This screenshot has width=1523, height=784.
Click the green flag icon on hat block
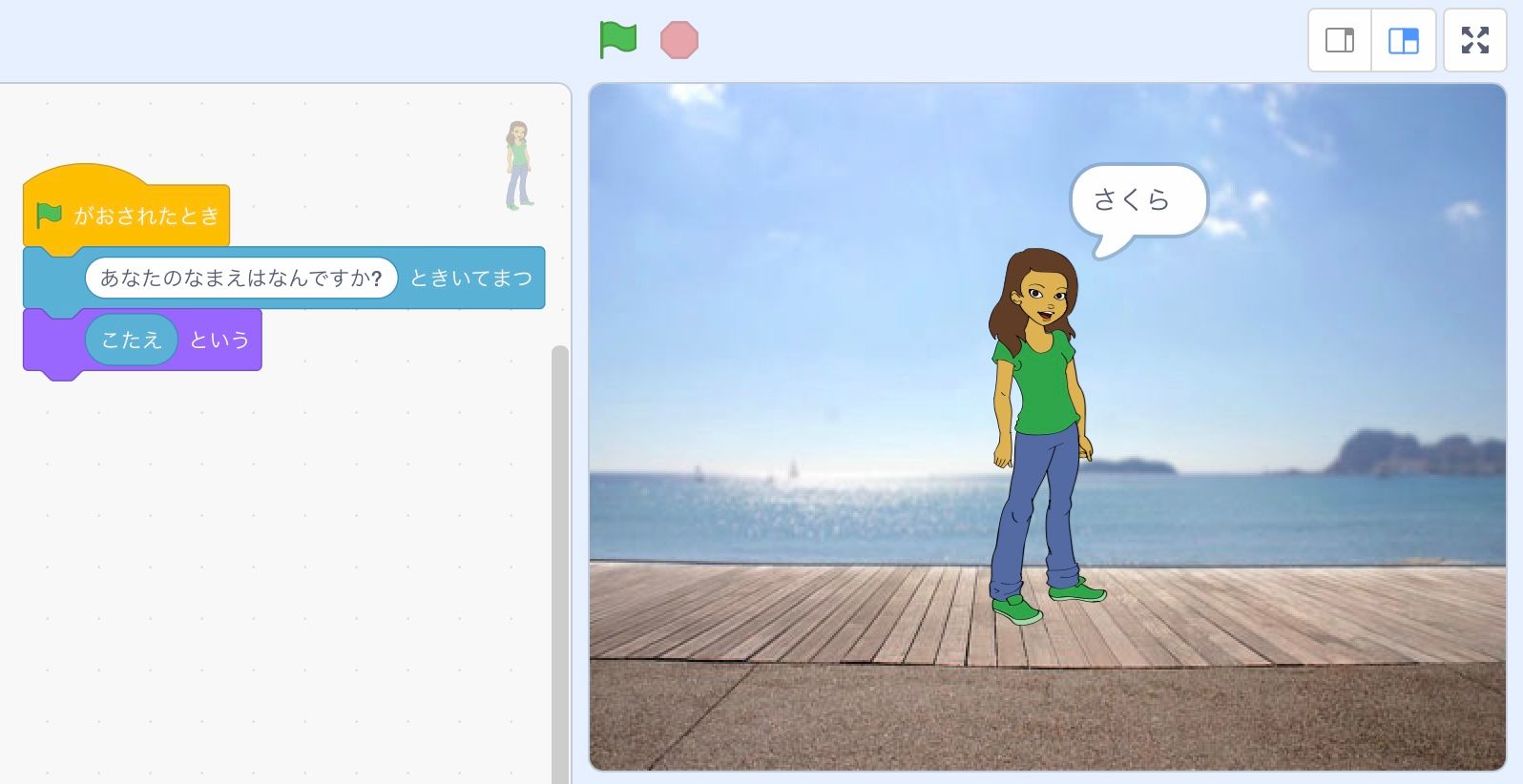coord(49,216)
